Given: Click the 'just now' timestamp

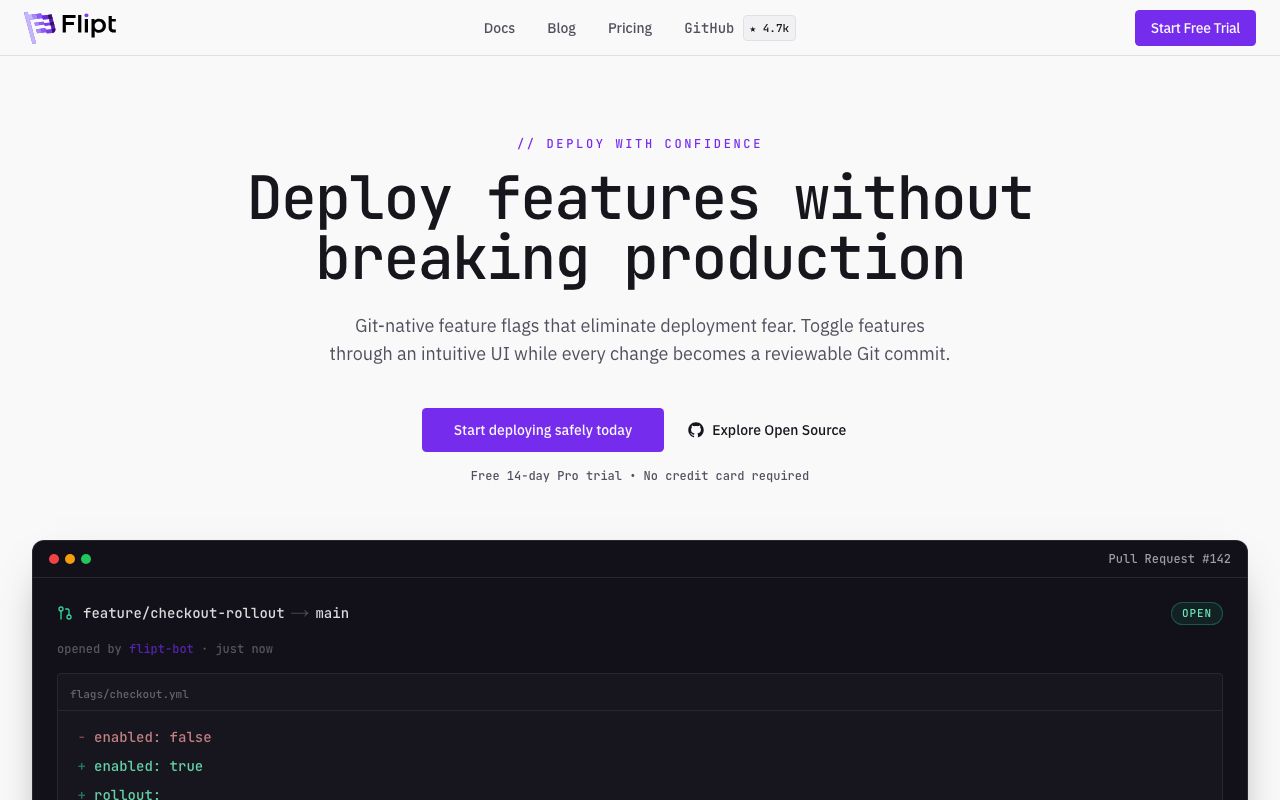Looking at the screenshot, I should [244, 649].
